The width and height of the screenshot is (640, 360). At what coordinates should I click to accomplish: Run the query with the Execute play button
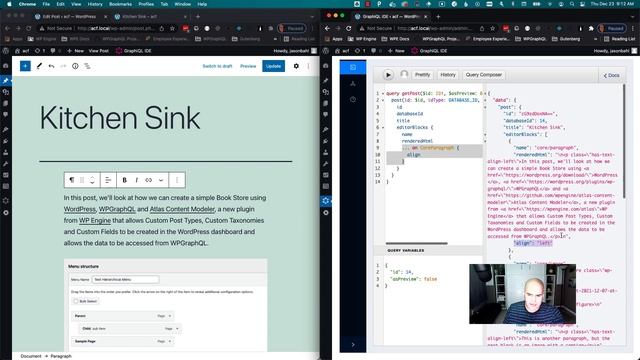pyautogui.click(x=388, y=75)
